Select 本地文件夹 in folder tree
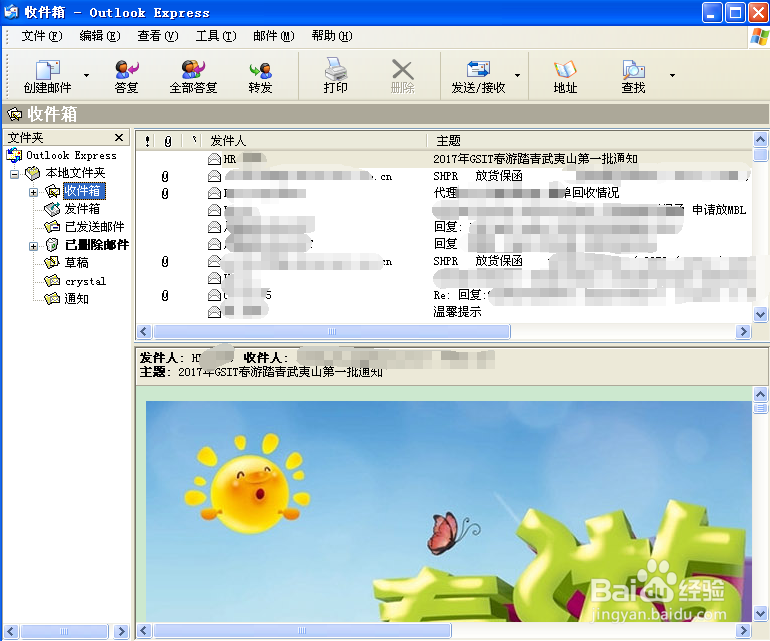The image size is (770, 641). [x=75, y=173]
